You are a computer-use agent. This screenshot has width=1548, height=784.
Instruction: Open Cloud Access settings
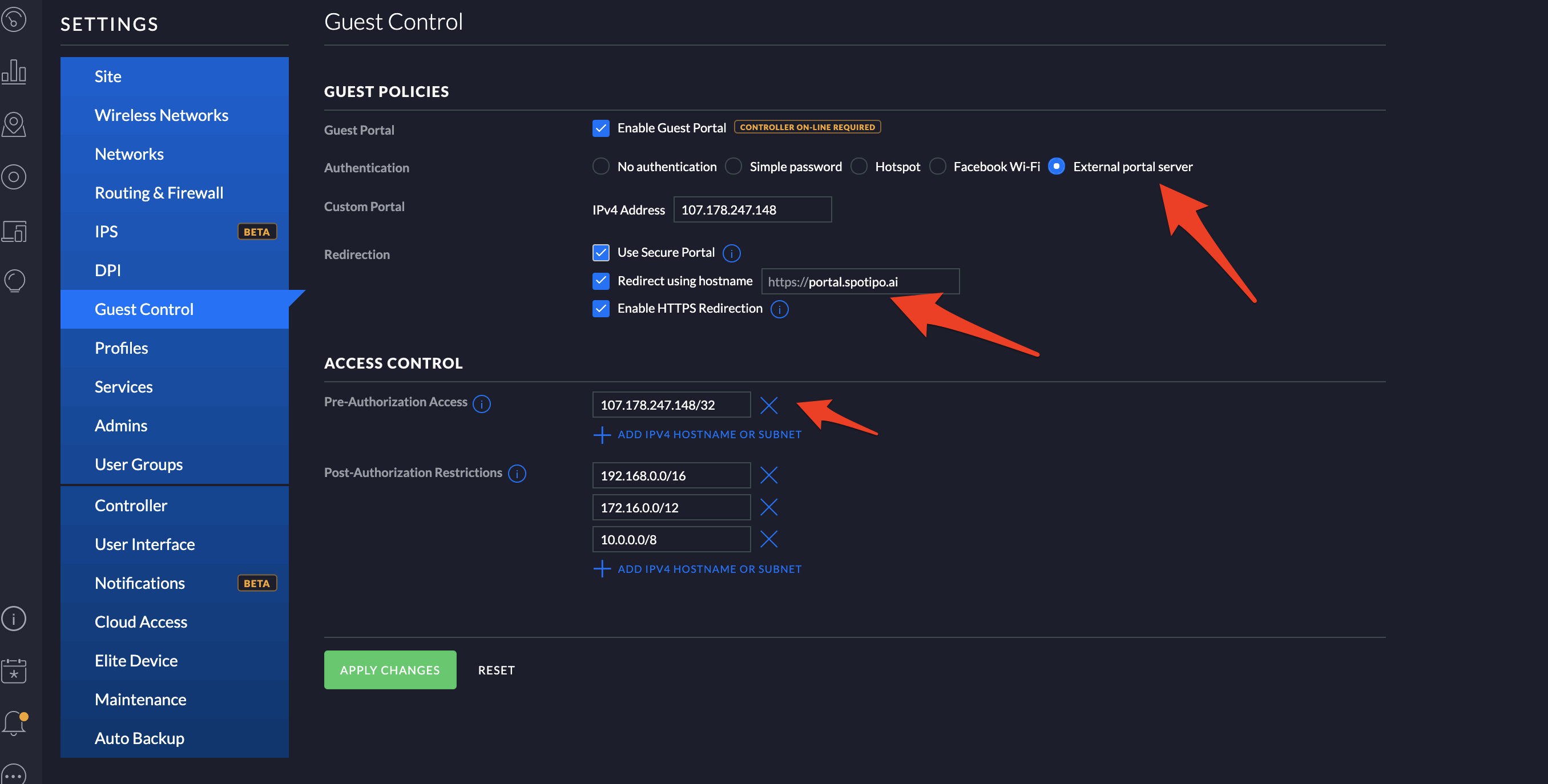pyautogui.click(x=174, y=622)
